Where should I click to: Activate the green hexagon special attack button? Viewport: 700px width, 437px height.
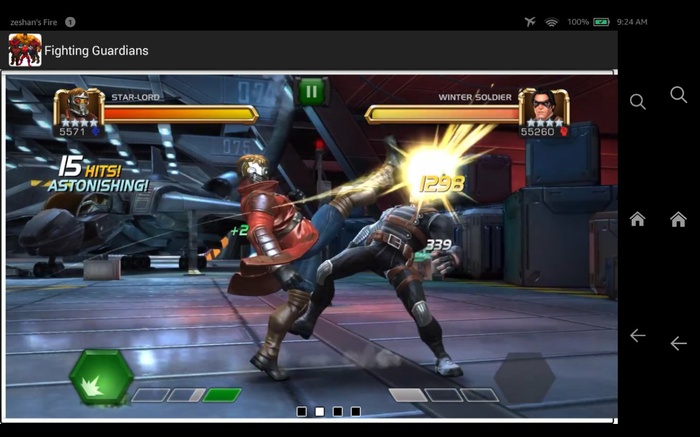101,377
